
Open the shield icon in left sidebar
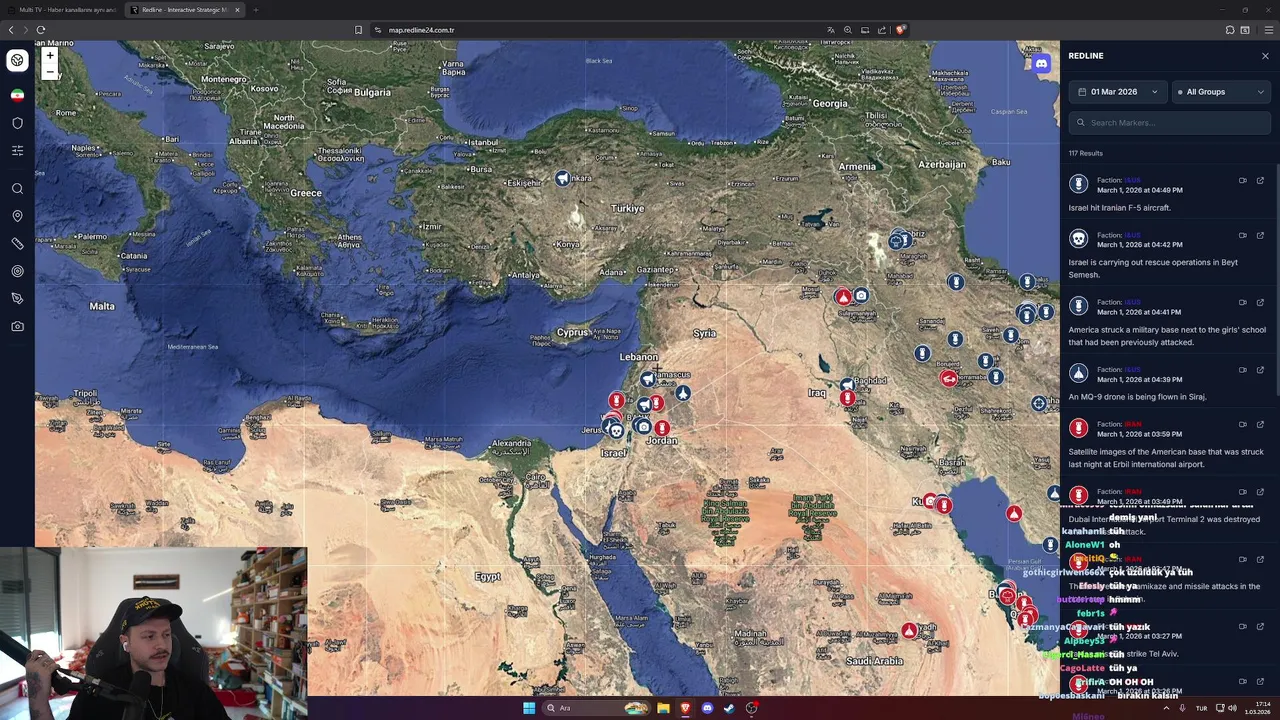[17, 123]
